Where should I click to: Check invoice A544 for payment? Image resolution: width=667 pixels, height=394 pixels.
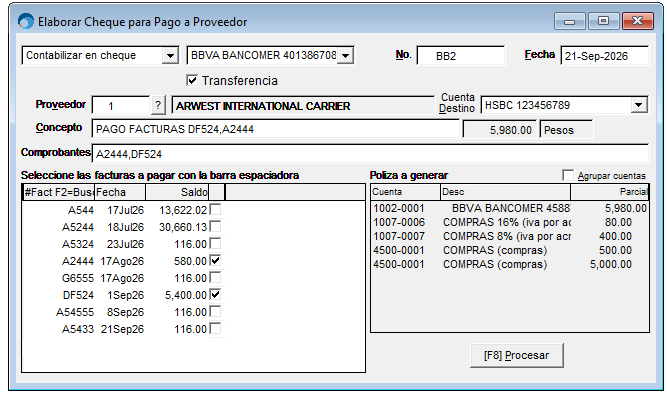216,209
